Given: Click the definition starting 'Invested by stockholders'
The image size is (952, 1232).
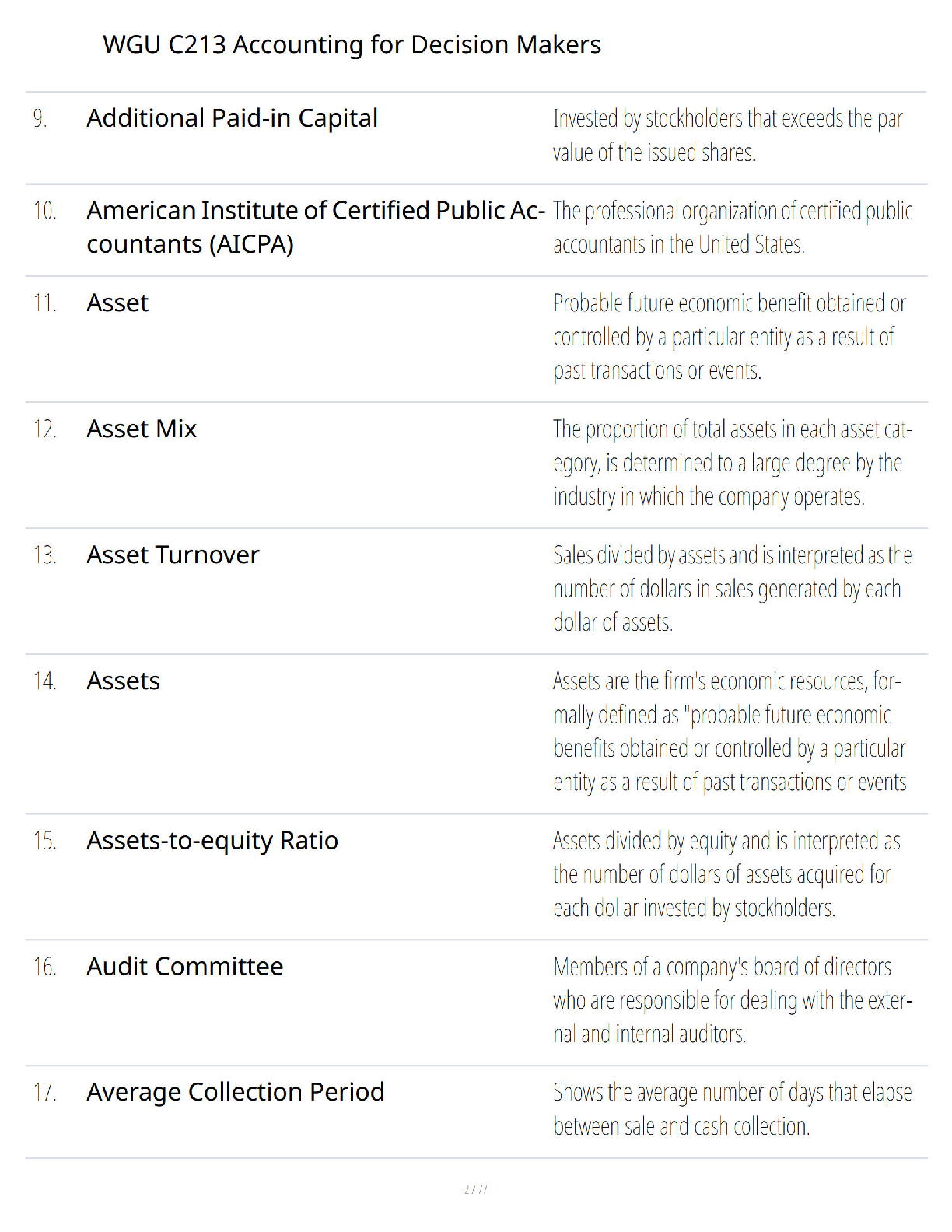Looking at the screenshot, I should [728, 135].
